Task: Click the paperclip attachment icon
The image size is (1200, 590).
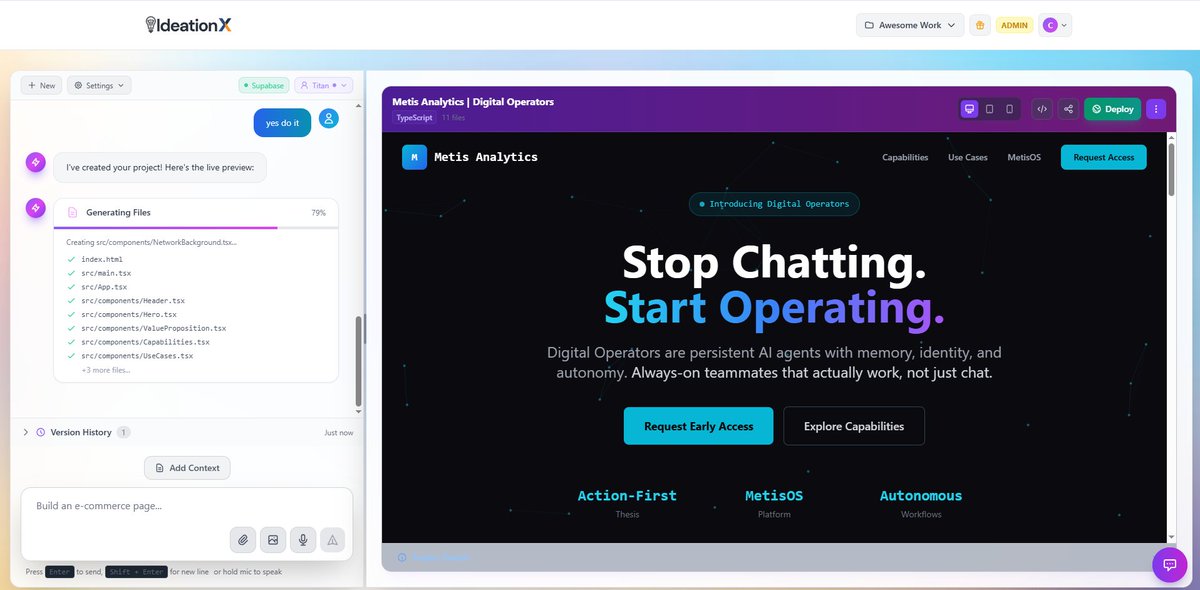Action: 242,539
